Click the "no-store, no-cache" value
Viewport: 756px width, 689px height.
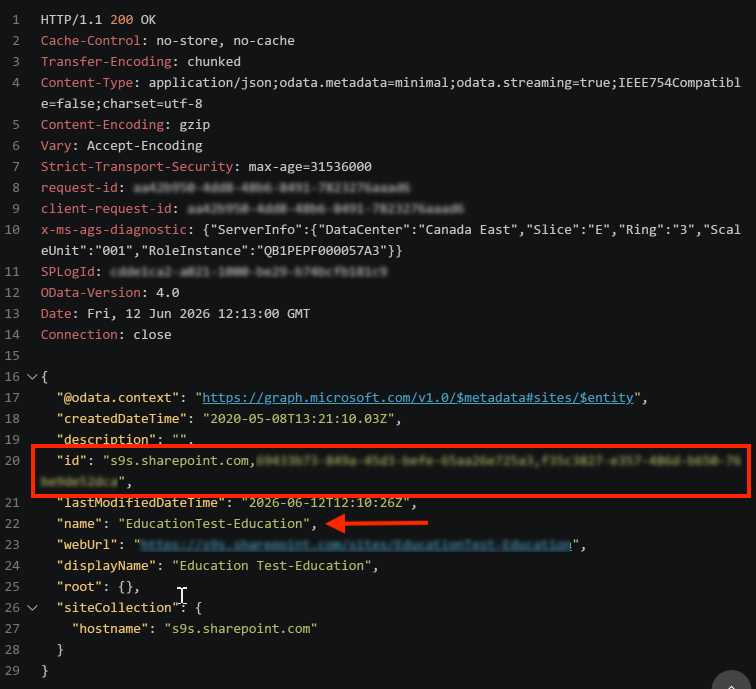click(225, 41)
